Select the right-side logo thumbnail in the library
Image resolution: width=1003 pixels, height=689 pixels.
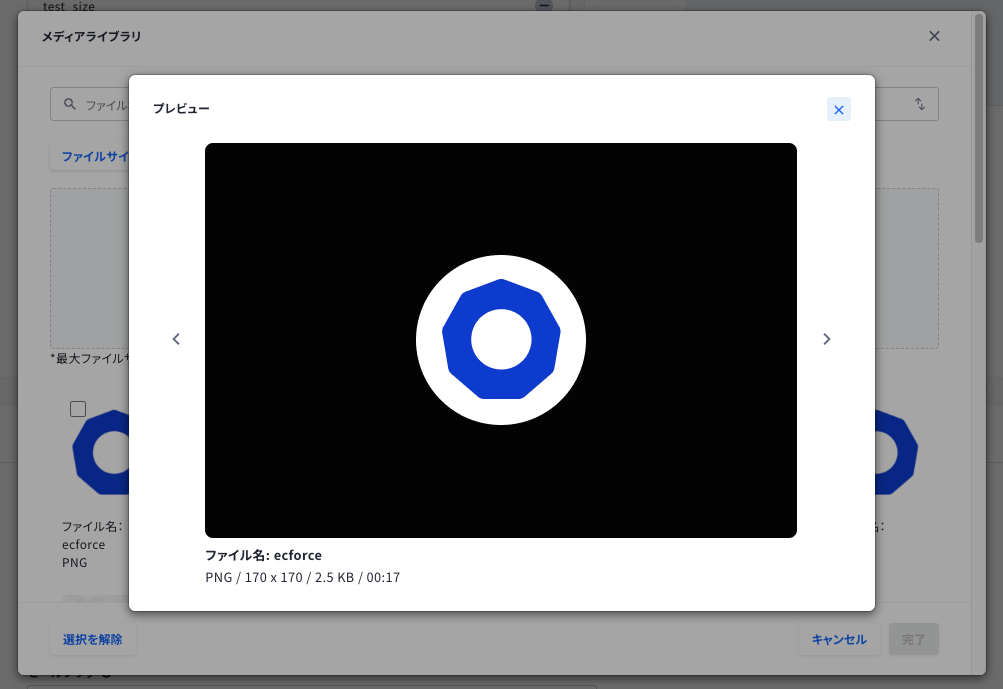897,452
